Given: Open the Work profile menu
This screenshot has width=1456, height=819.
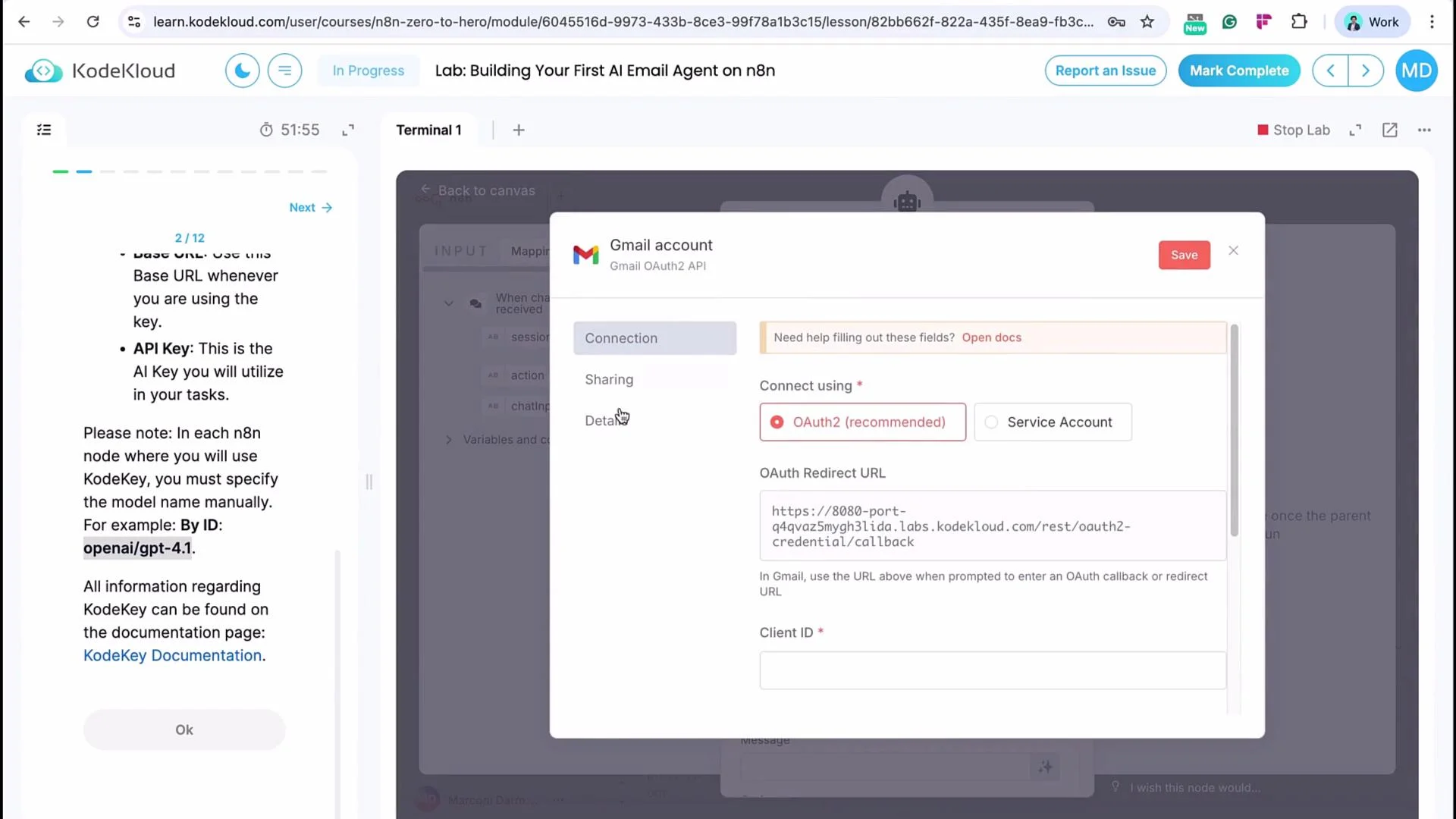Looking at the screenshot, I should (1372, 22).
